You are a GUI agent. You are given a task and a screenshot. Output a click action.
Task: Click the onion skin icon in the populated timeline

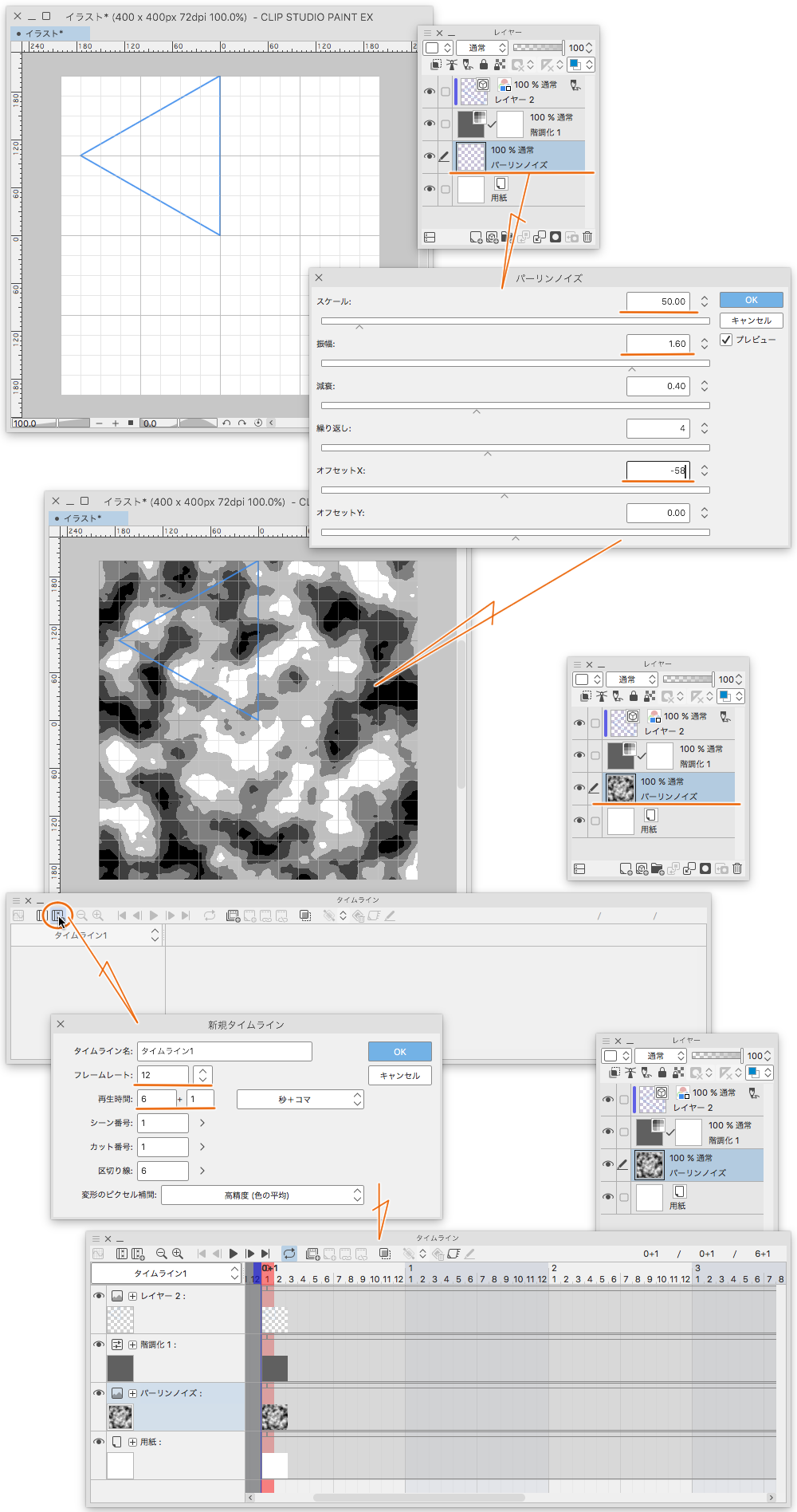385,1254
